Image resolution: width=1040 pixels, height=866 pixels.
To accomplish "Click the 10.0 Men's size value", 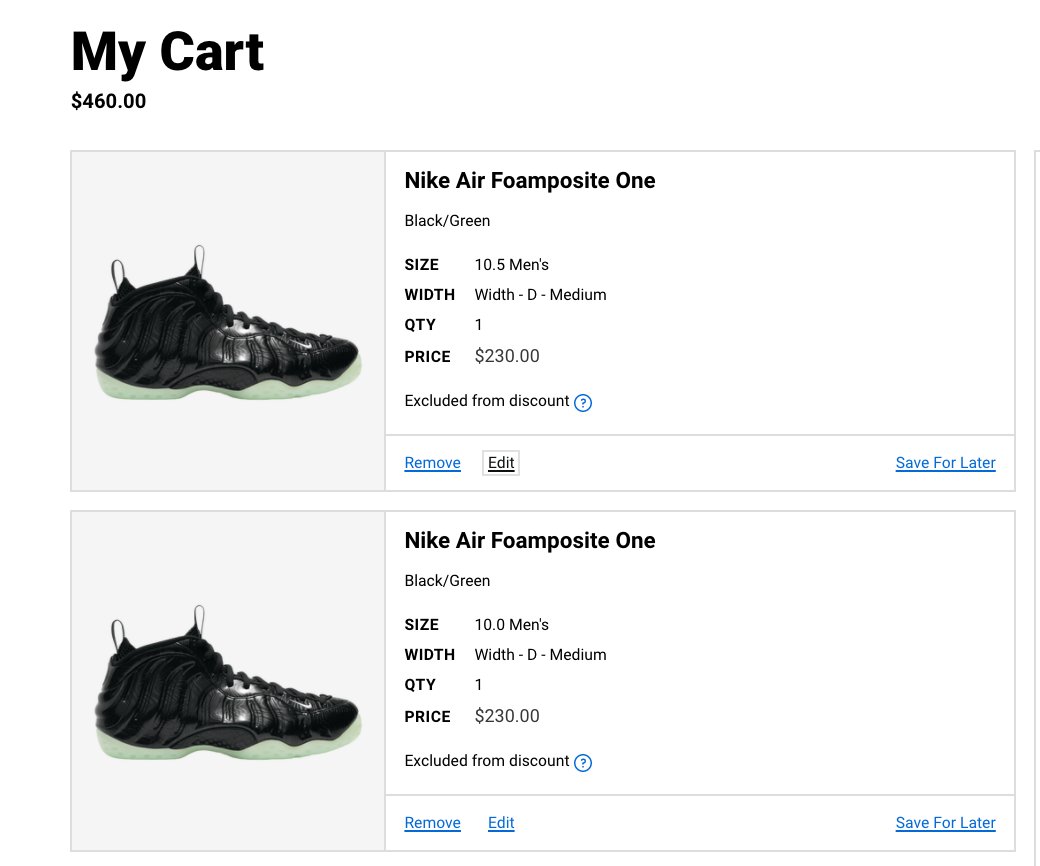I will point(512,625).
